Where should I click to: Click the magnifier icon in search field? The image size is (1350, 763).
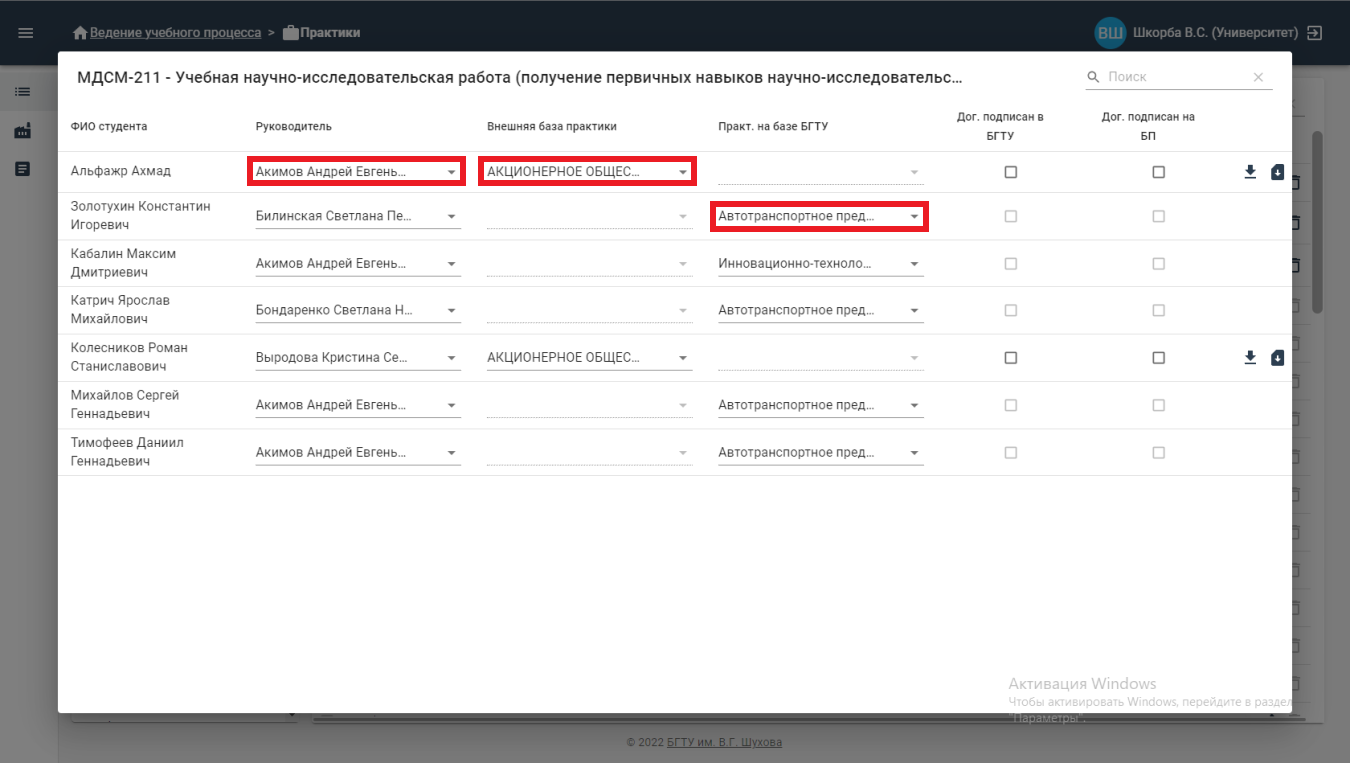[1093, 77]
